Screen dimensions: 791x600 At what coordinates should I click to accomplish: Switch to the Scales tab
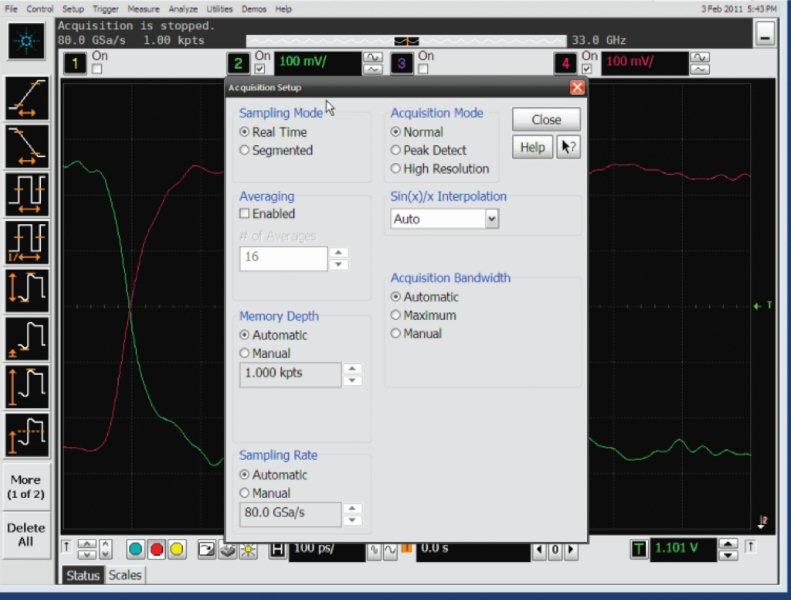coord(125,575)
